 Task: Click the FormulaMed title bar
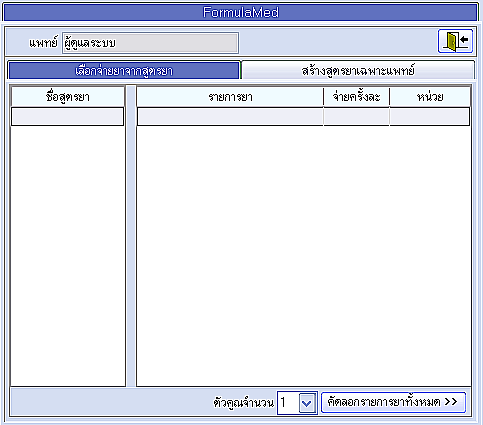(x=241, y=12)
